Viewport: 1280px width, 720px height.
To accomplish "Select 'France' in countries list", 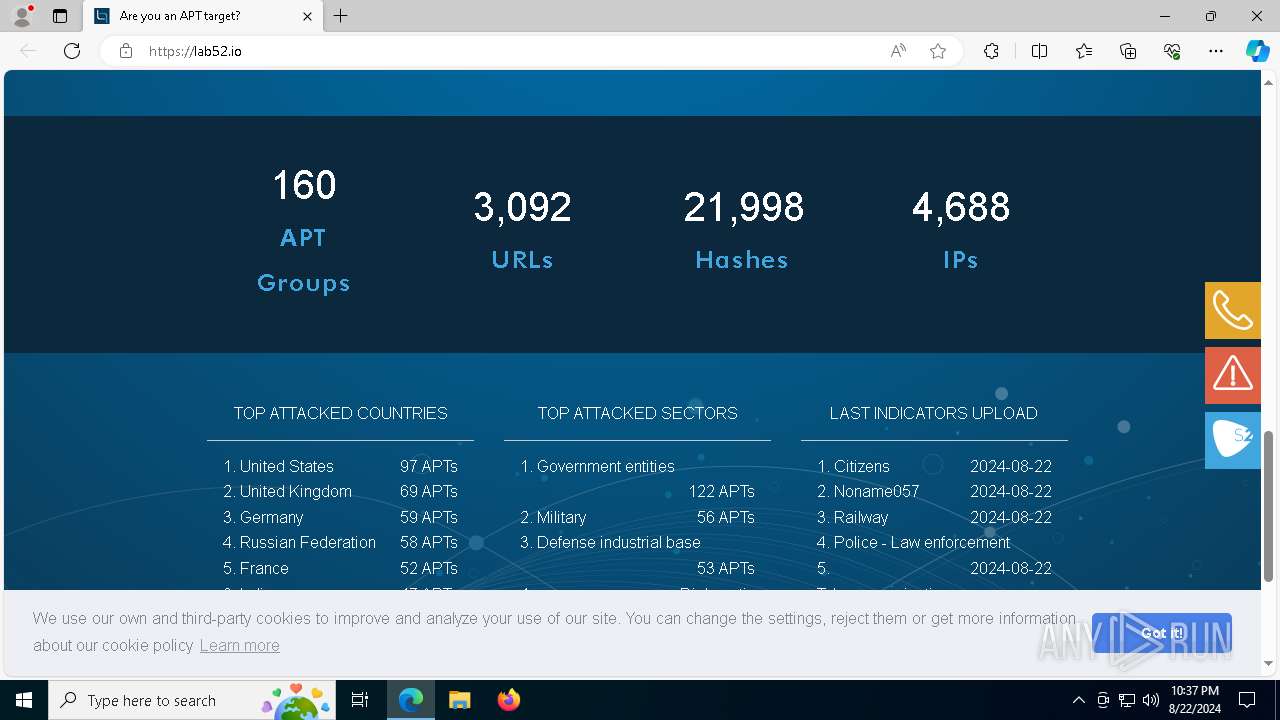I will coord(264,568).
